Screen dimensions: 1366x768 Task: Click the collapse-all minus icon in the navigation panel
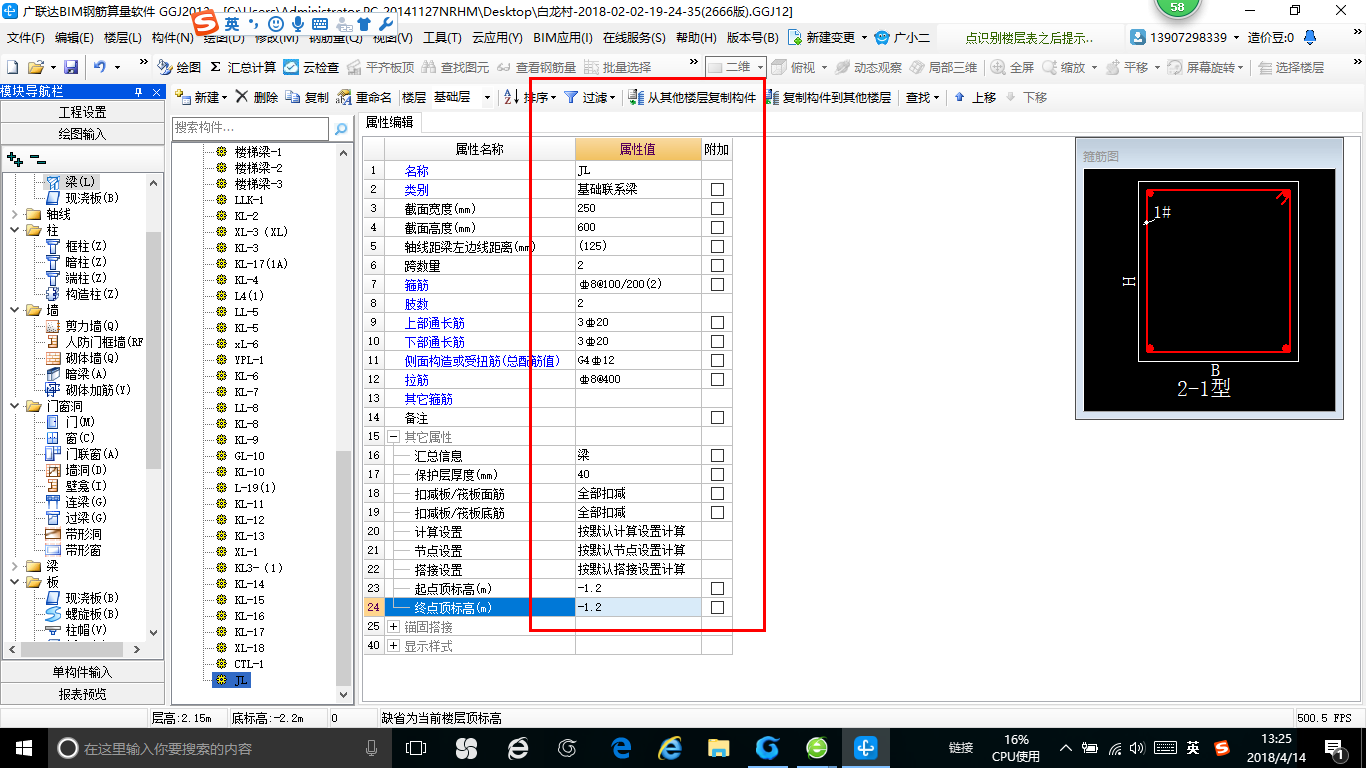pyautogui.click(x=37, y=158)
